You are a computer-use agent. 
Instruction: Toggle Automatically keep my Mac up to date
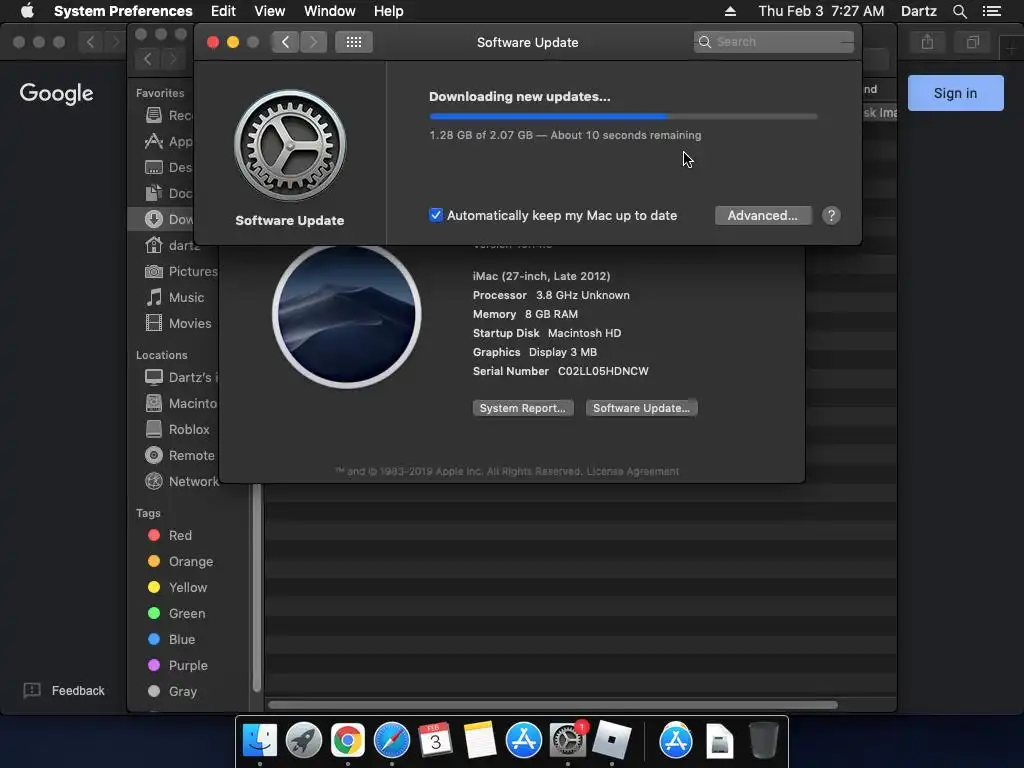436,215
